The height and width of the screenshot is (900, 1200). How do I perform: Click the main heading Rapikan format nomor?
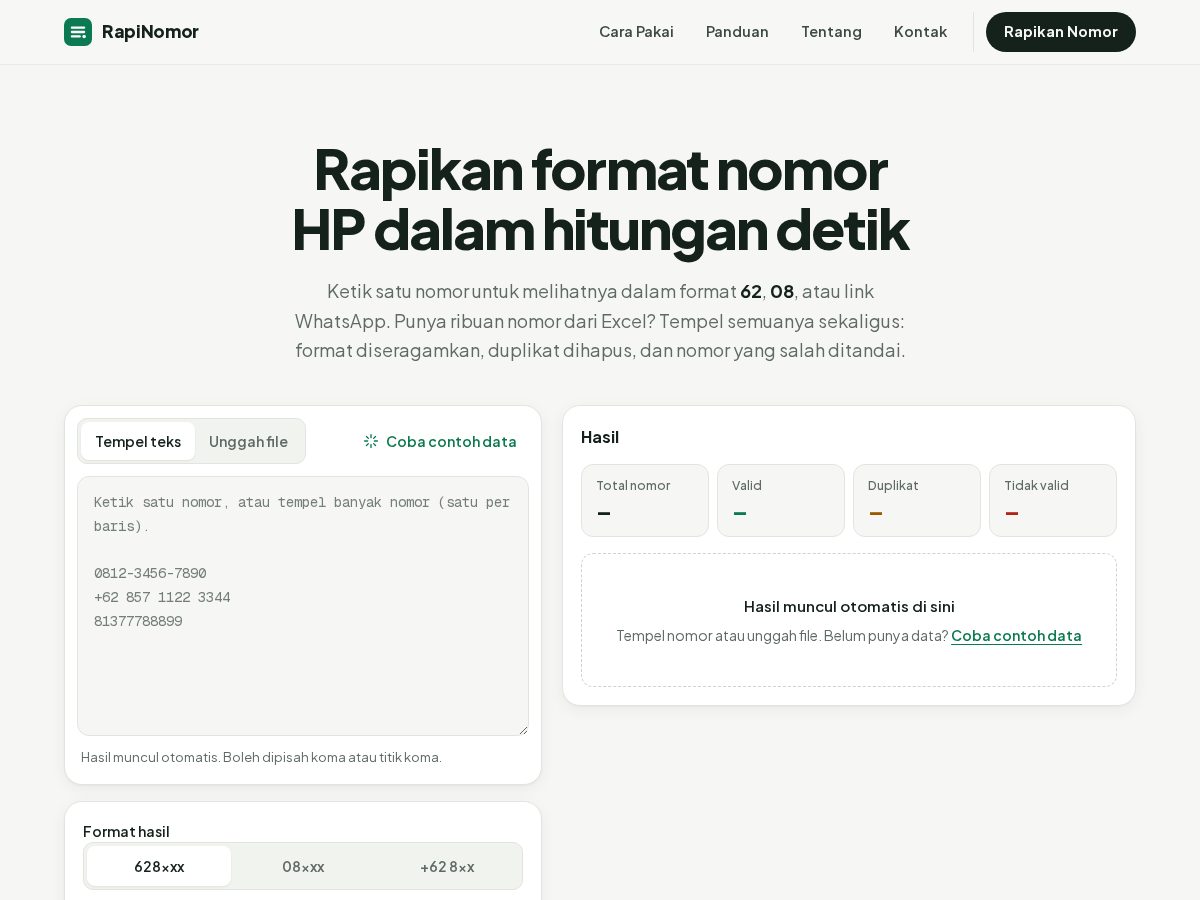(x=600, y=199)
